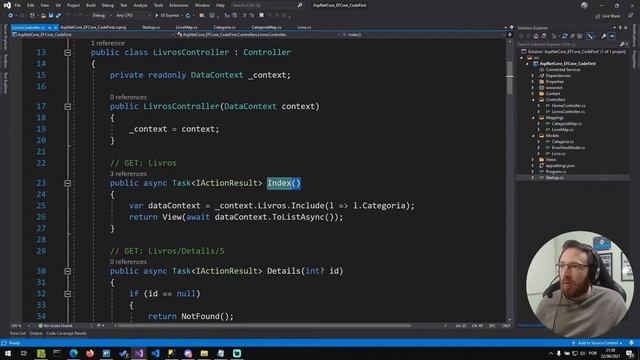Collapse the LivrosController class region
The image size is (640, 360).
pyautogui.click(x=68, y=53)
